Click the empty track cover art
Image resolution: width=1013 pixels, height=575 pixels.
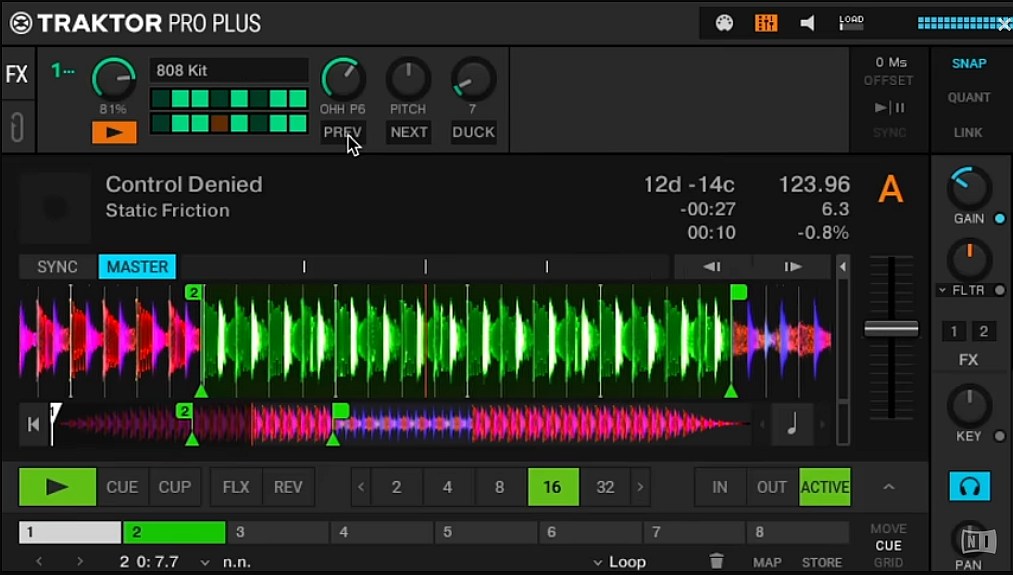click(55, 207)
